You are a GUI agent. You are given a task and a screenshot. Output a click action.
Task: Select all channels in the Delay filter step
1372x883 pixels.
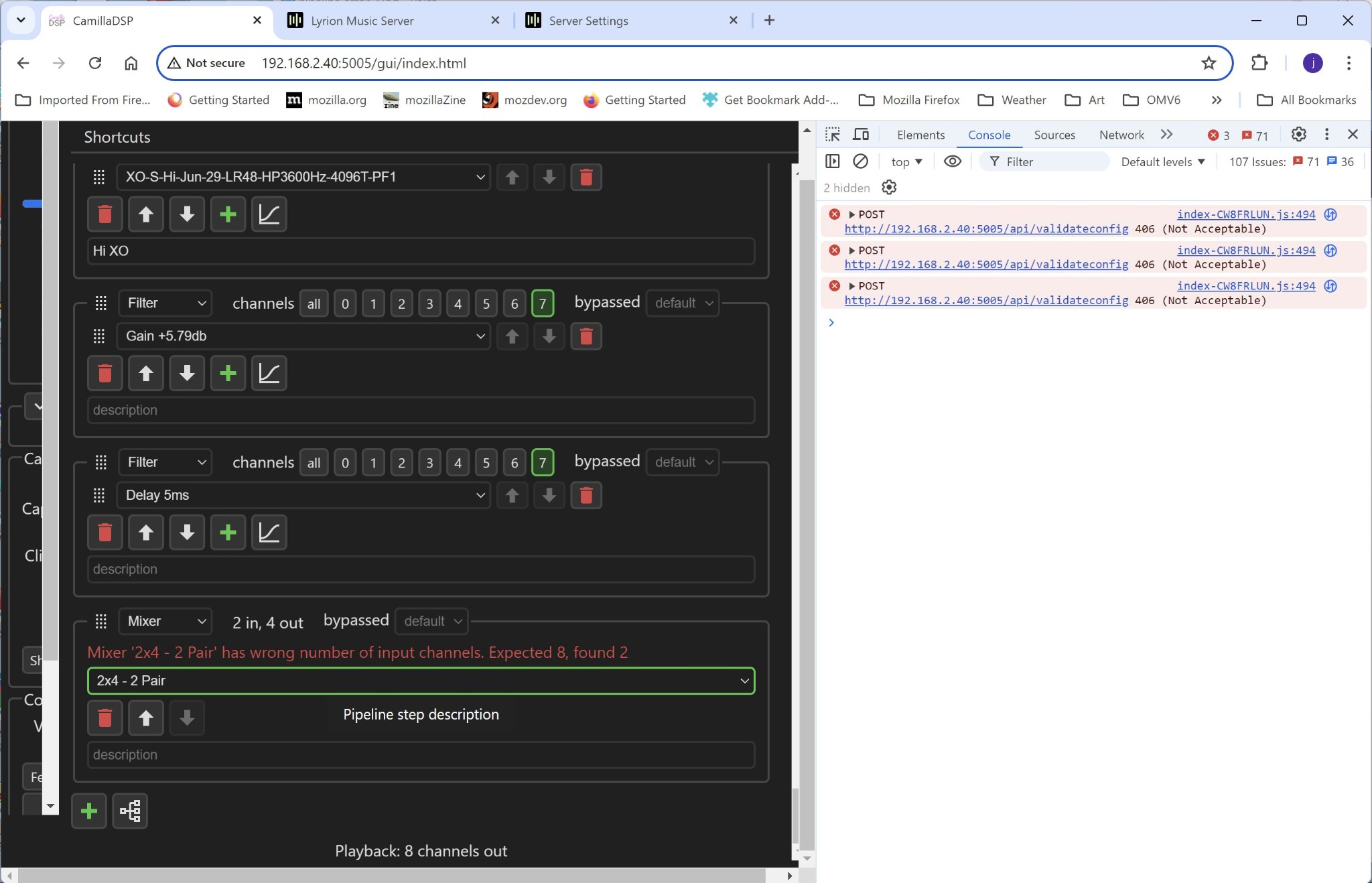[314, 462]
